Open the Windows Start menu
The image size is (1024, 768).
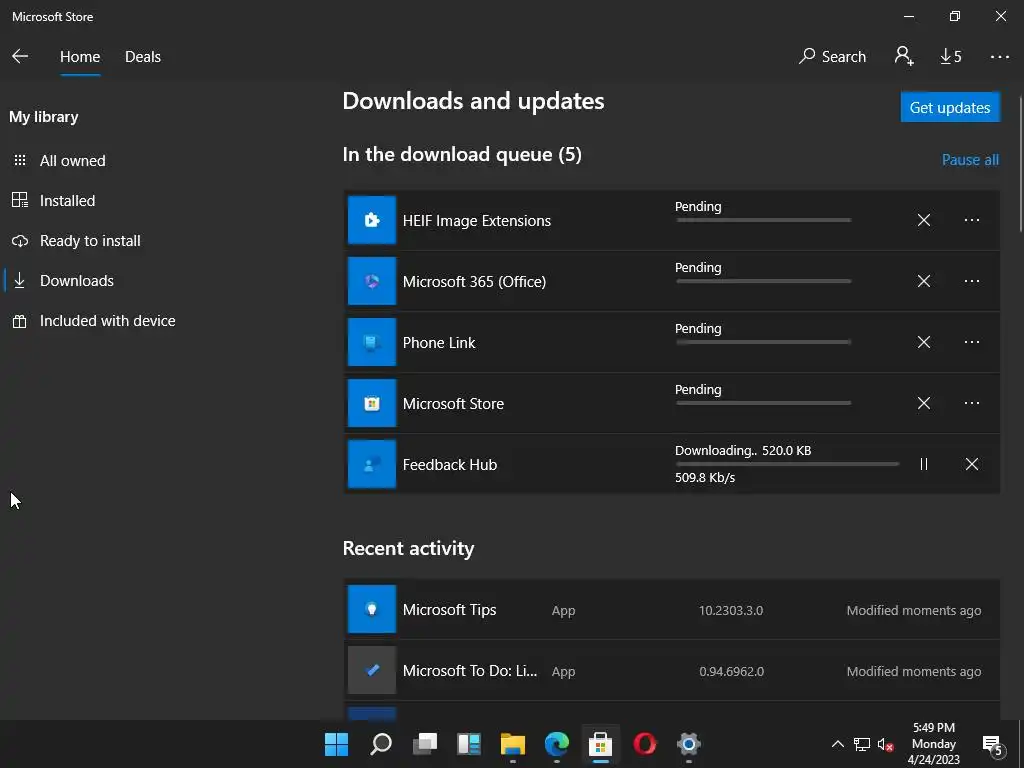coord(336,744)
